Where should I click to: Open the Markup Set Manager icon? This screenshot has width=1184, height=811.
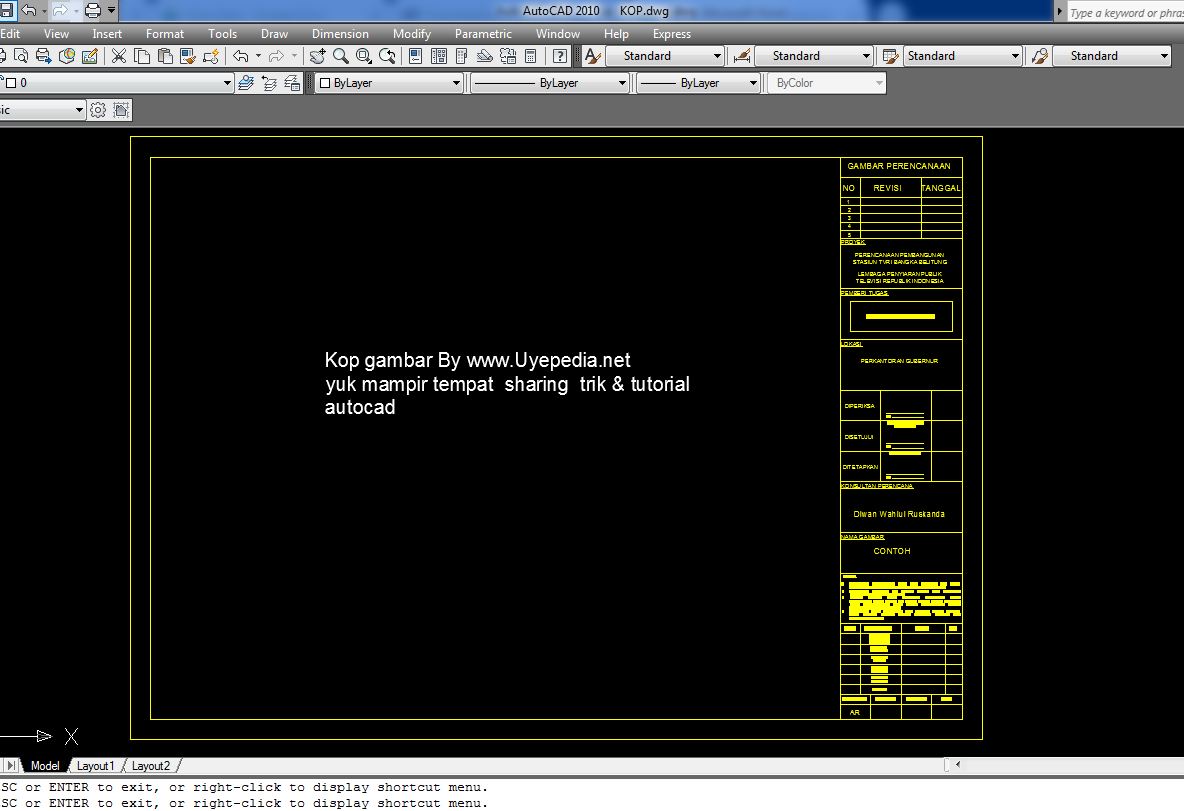pyautogui.click(x=508, y=56)
